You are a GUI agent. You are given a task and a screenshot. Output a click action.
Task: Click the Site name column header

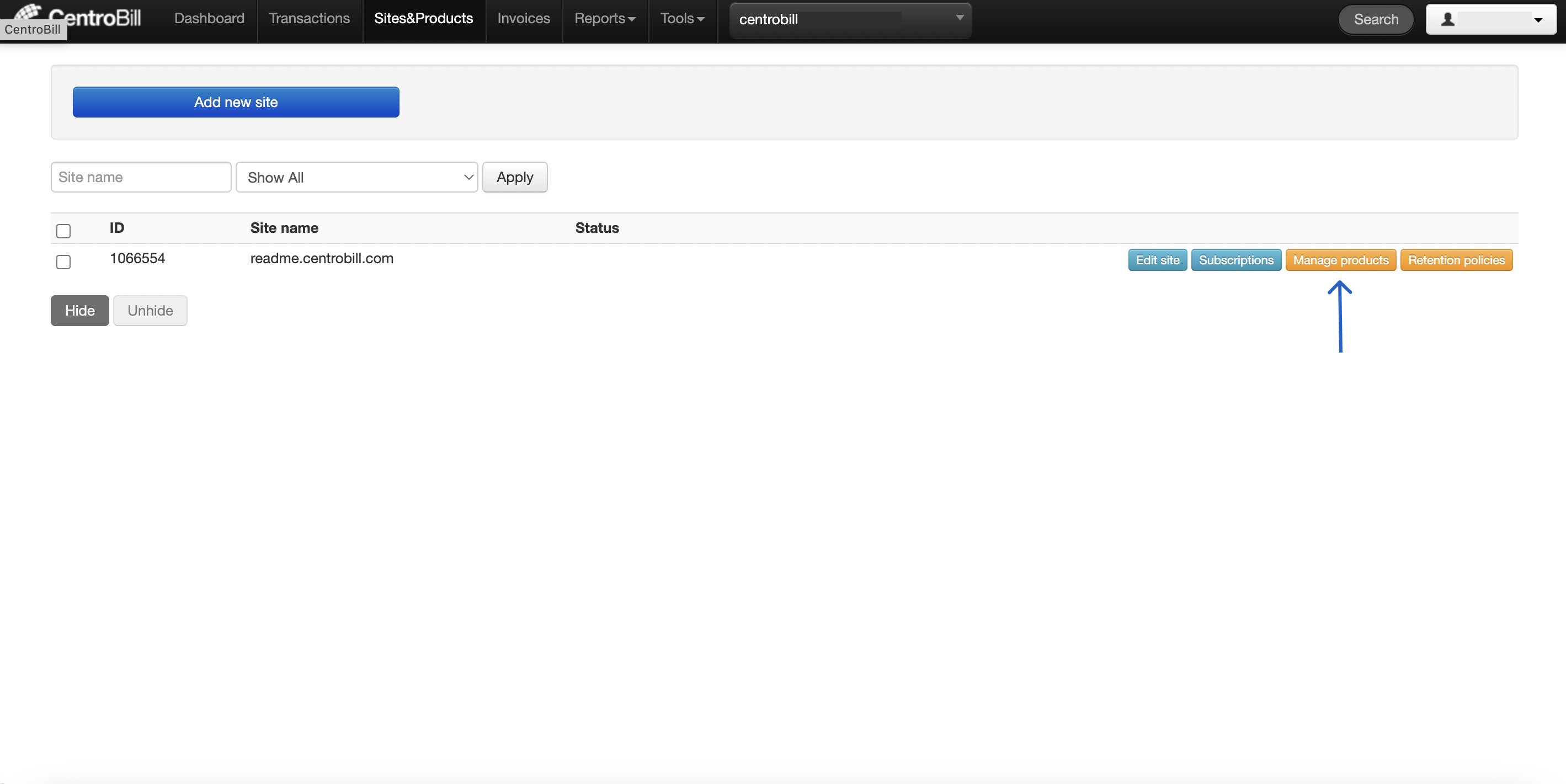coord(284,228)
